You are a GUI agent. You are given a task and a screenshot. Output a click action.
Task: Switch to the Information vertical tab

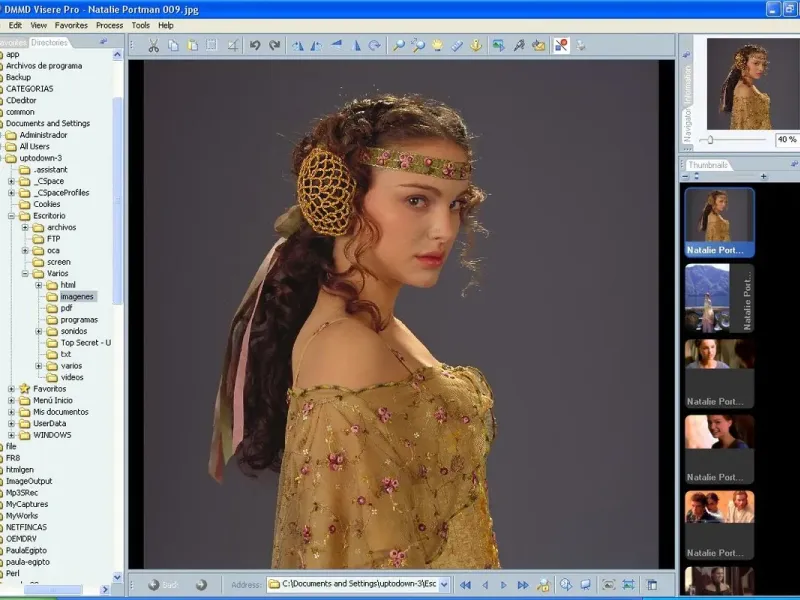tap(687, 84)
